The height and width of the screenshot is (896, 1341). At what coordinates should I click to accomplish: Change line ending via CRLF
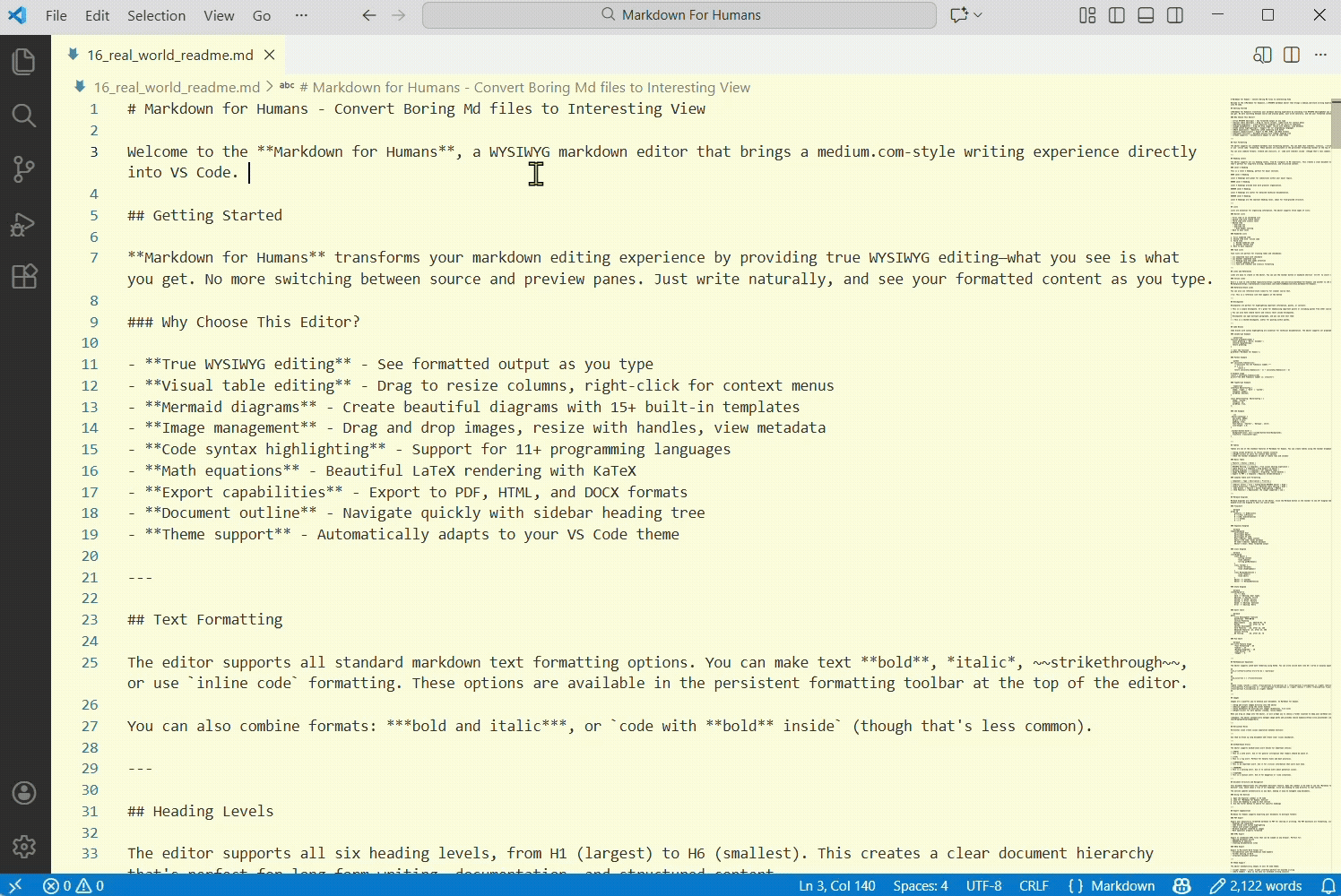tap(1034, 885)
